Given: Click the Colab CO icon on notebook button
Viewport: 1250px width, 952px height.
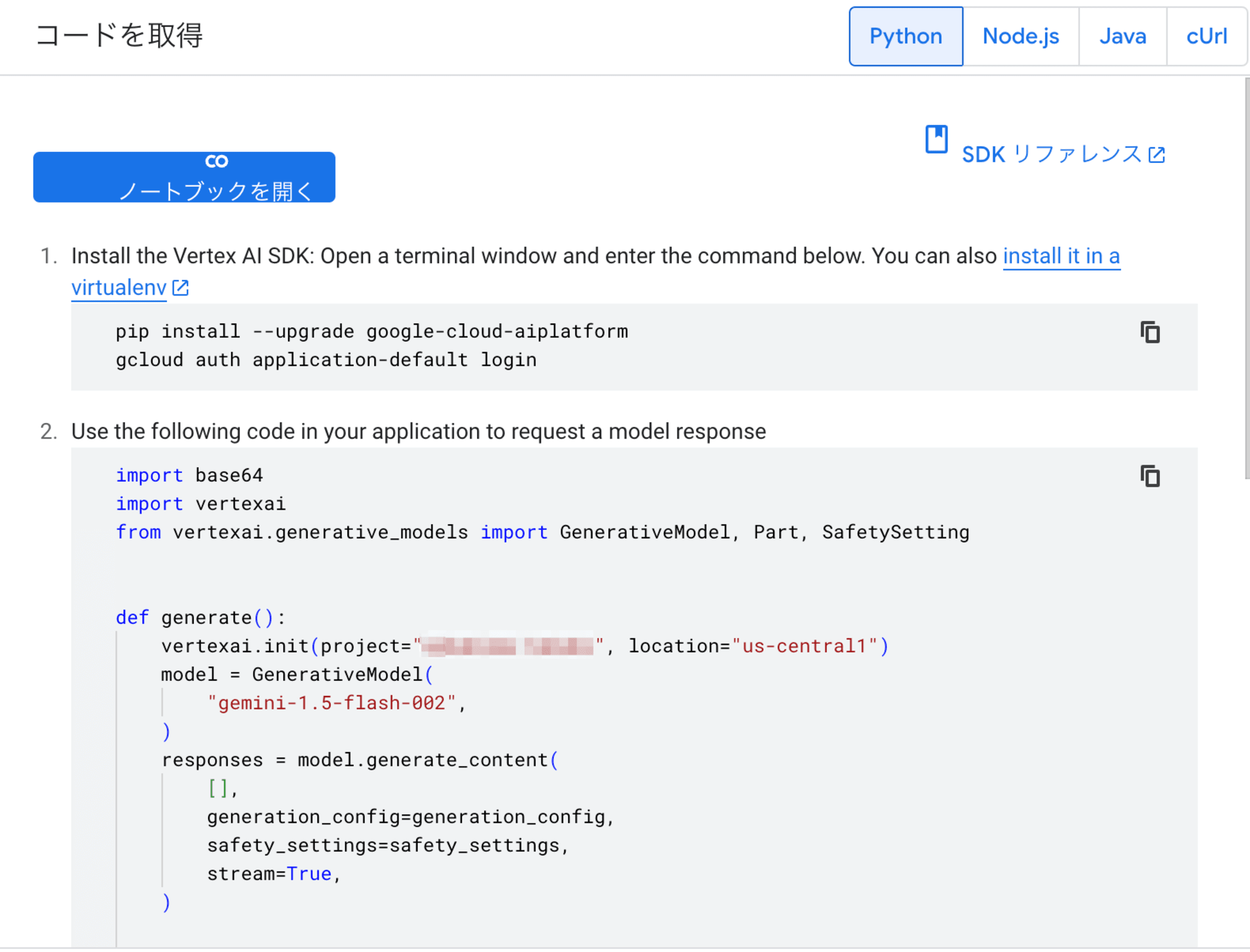Looking at the screenshot, I should tap(216, 162).
